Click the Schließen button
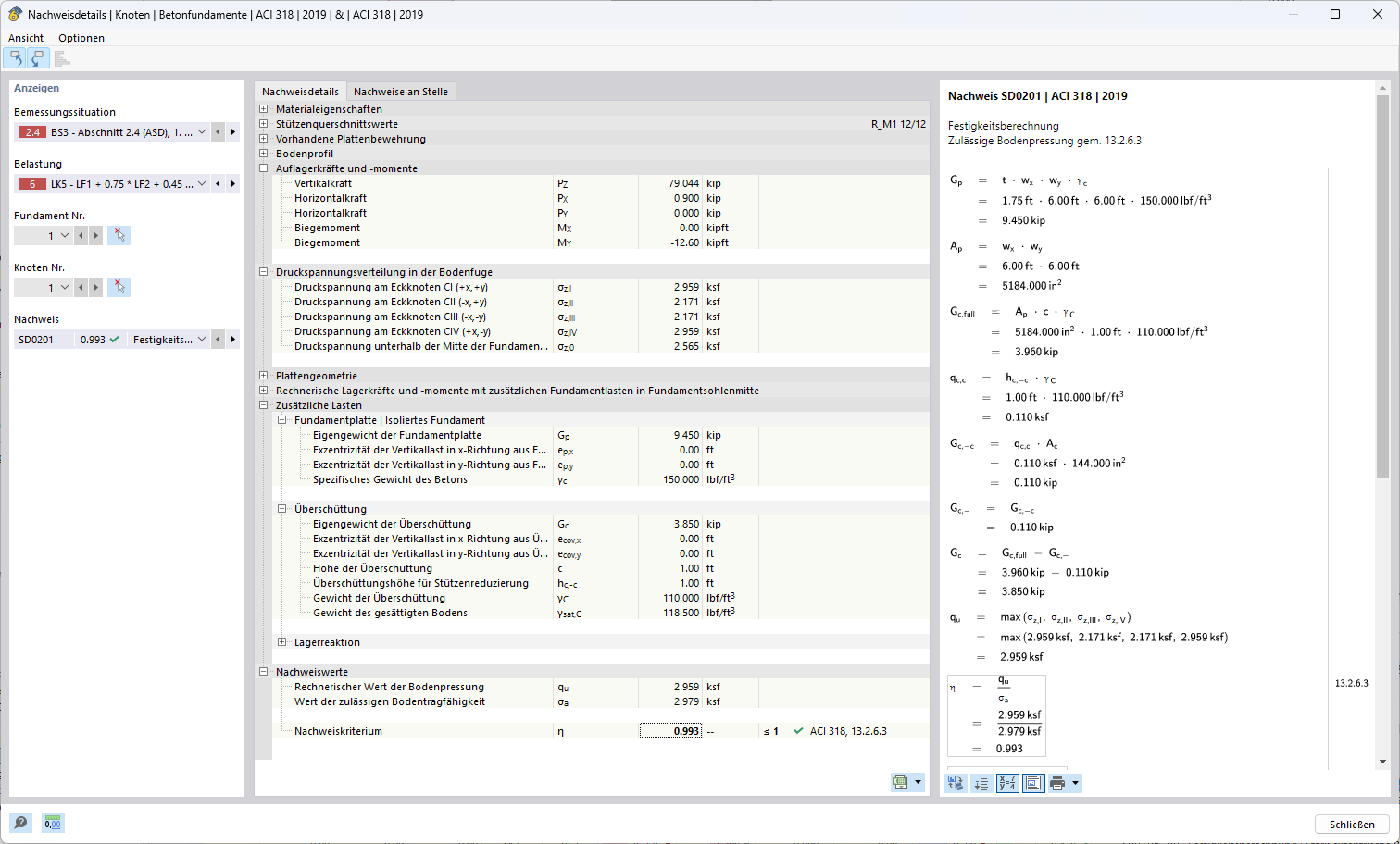1400x844 pixels. point(1351,824)
